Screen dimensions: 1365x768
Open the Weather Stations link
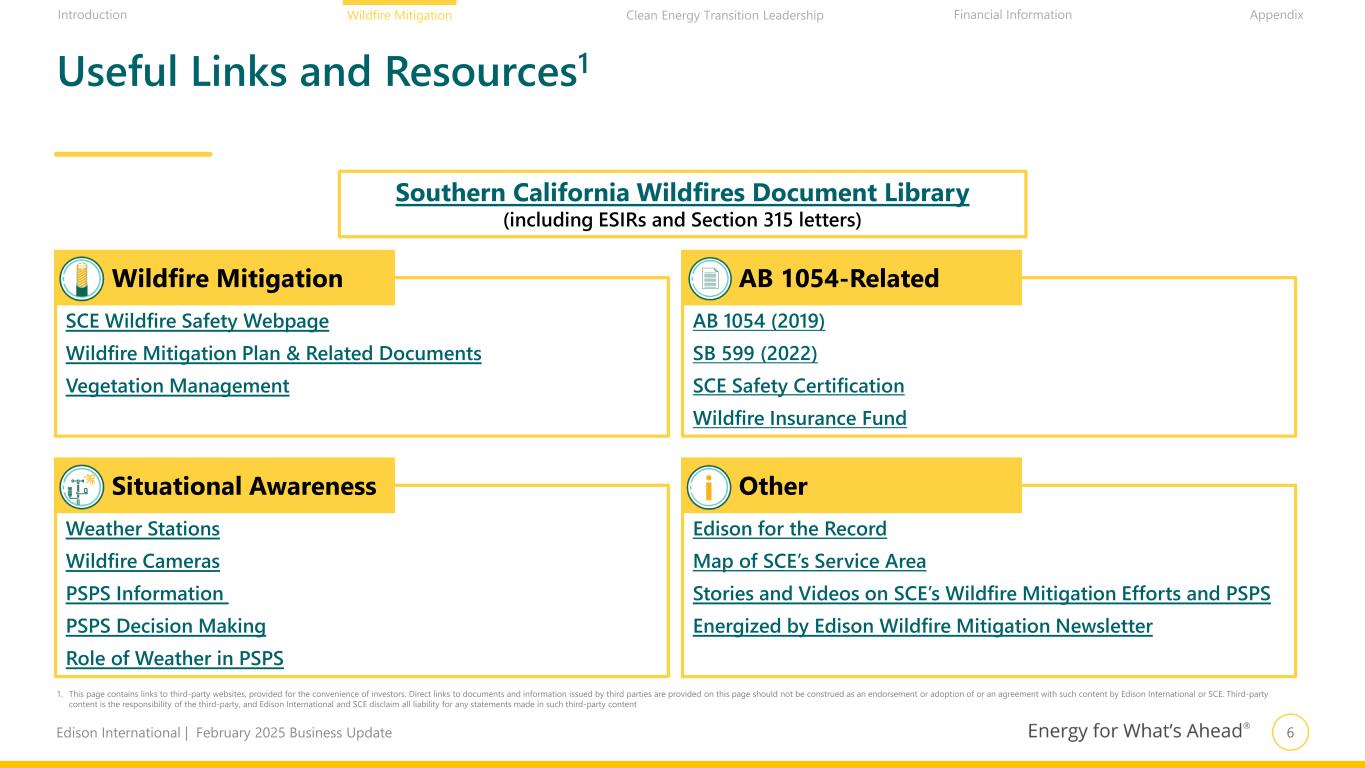click(142, 529)
